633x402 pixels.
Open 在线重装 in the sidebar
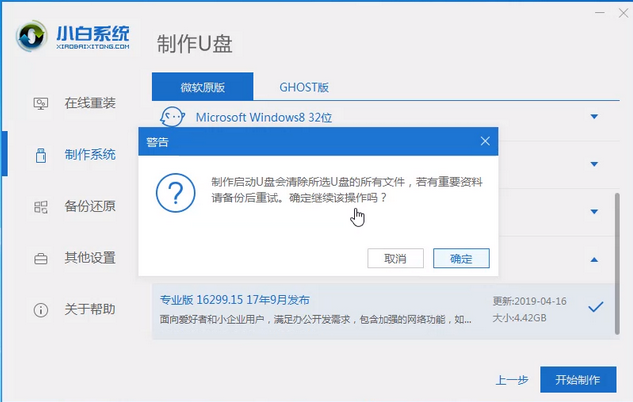pyautogui.click(x=90, y=103)
